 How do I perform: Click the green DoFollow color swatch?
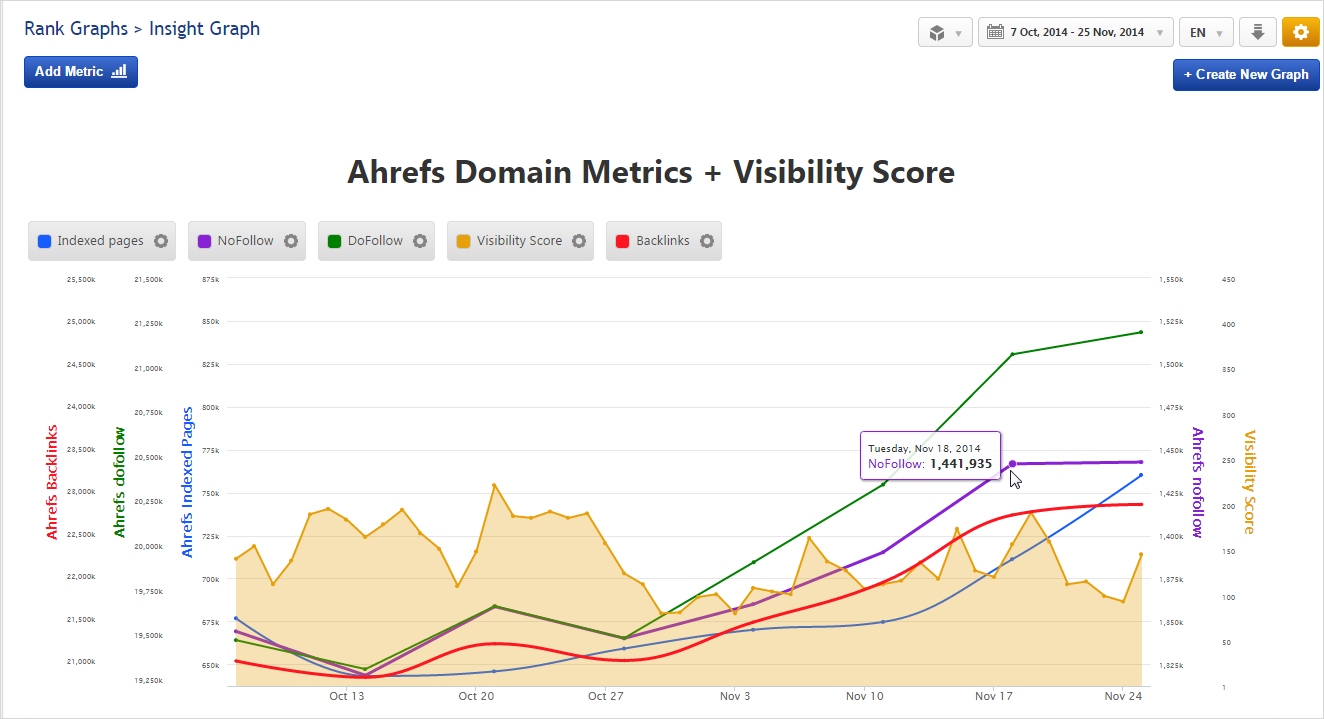(x=334, y=241)
